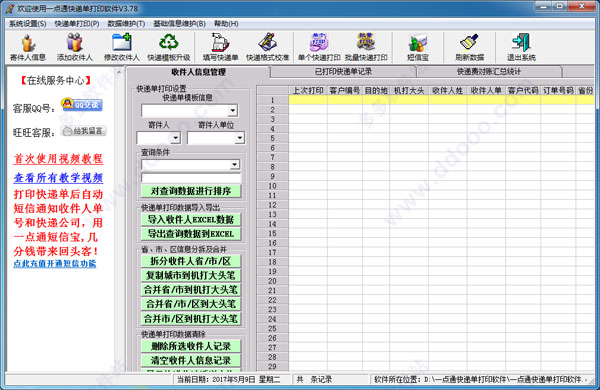
Task: Click the query text input field
Action: [x=191, y=178]
